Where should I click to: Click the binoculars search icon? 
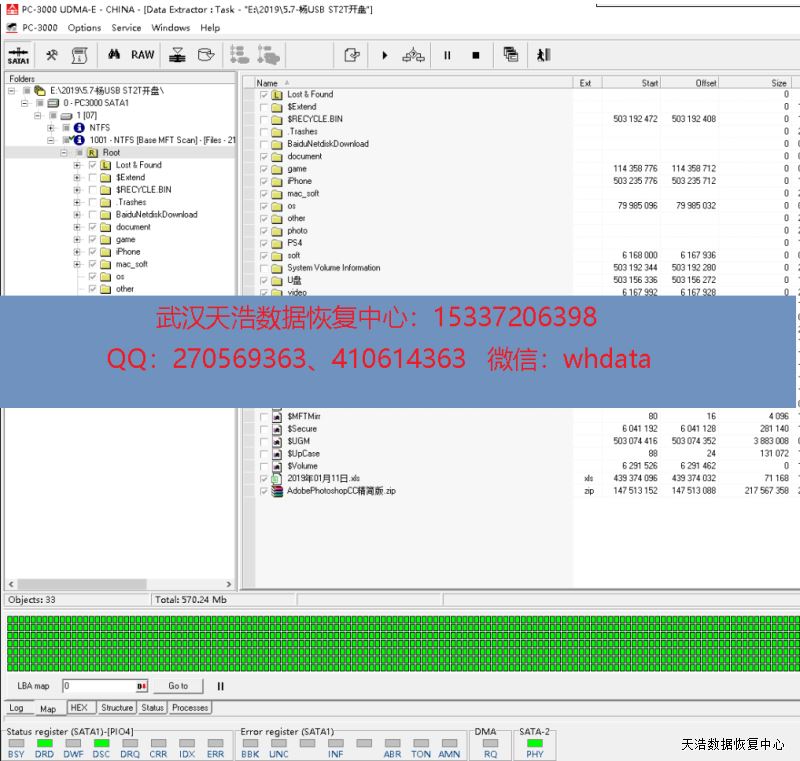click(114, 55)
